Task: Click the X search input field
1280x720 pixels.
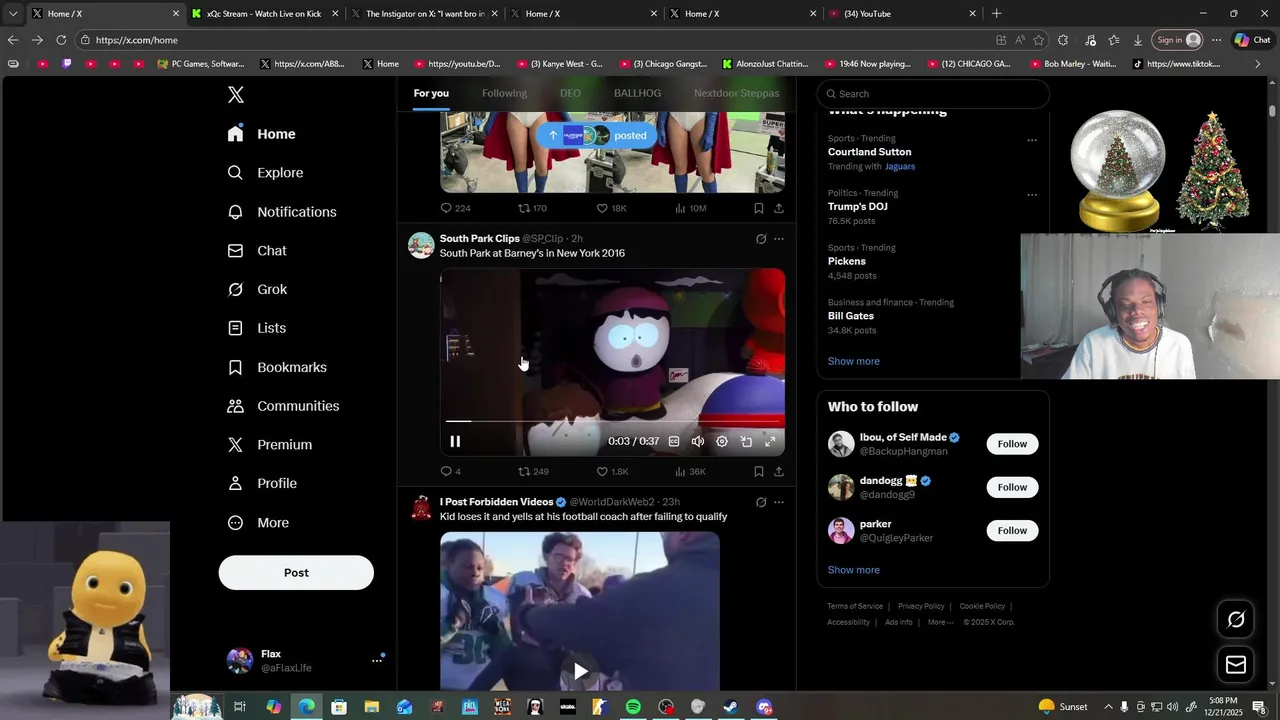Action: point(933,94)
